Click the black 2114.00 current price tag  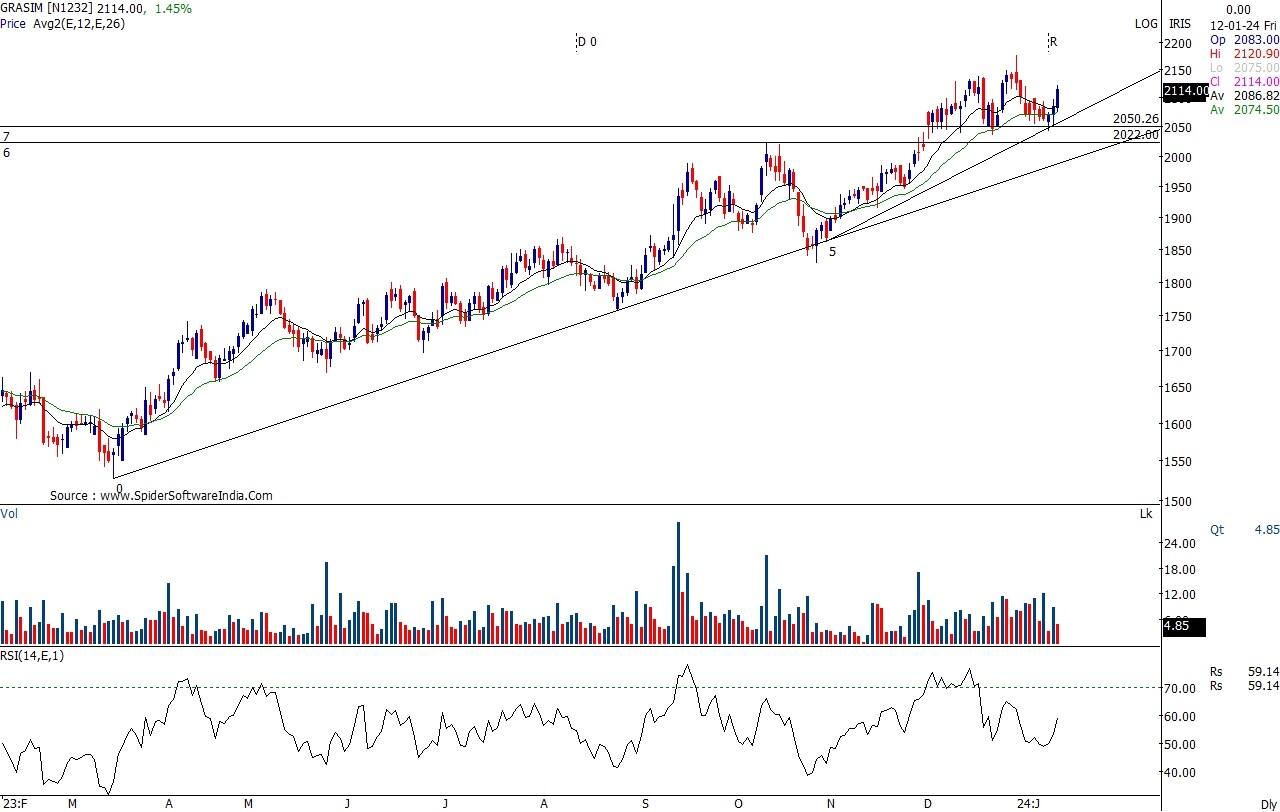click(x=1186, y=91)
